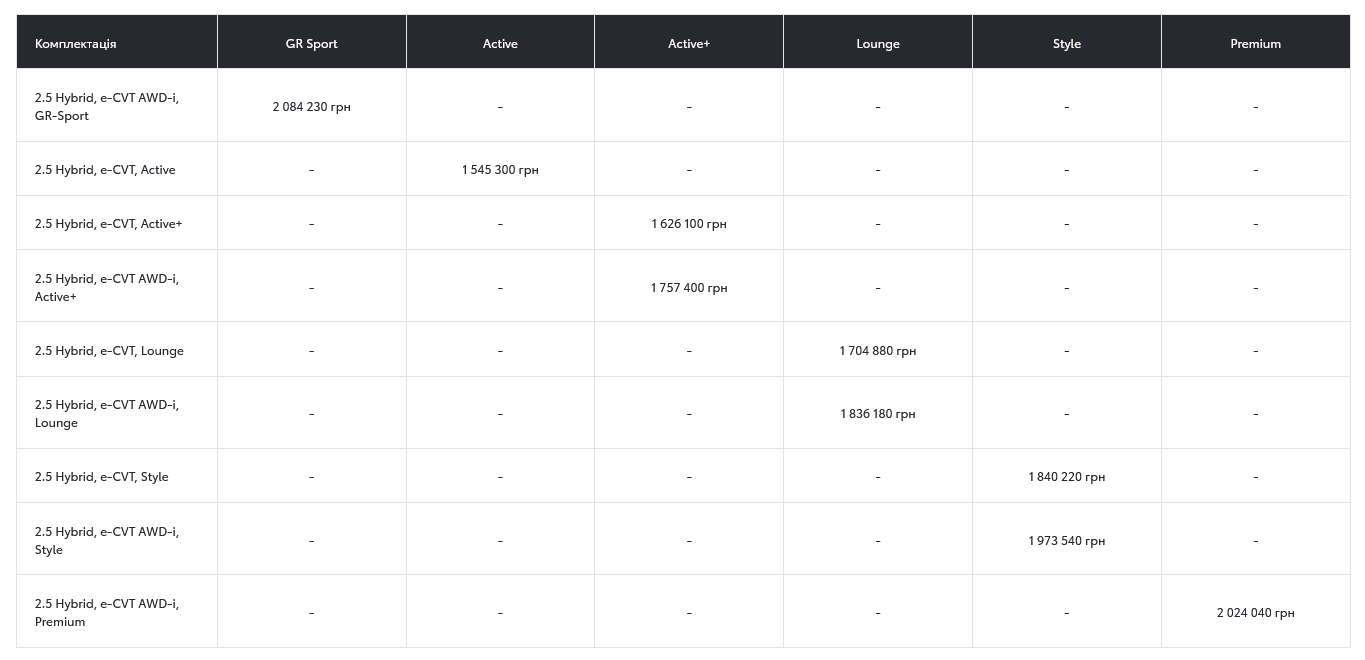Screen dimensions: 1365x660
Task: Click the GR Sport column header
Action: [x=311, y=44]
